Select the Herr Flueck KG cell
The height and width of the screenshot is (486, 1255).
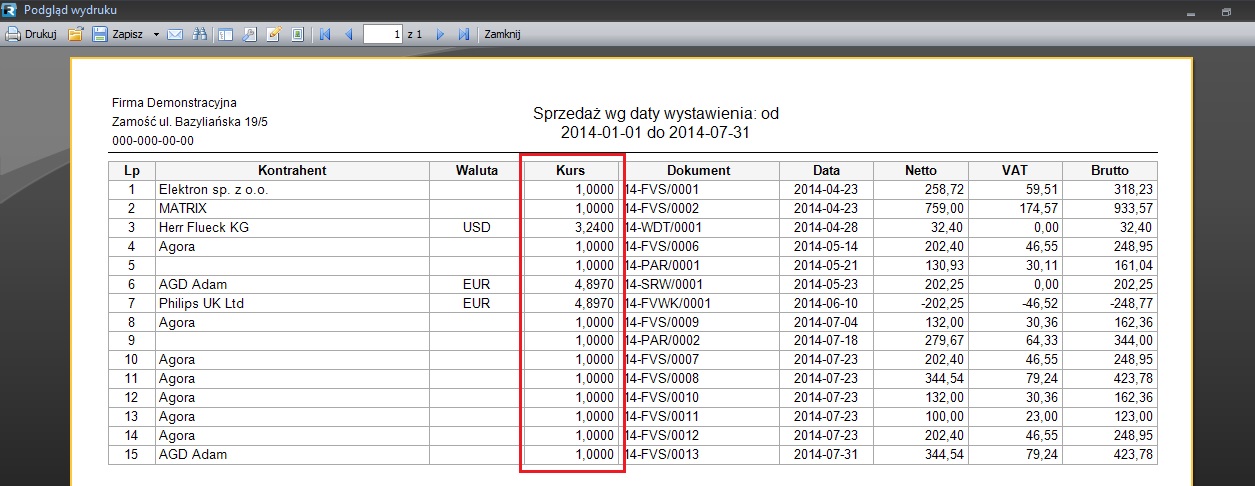[292, 227]
